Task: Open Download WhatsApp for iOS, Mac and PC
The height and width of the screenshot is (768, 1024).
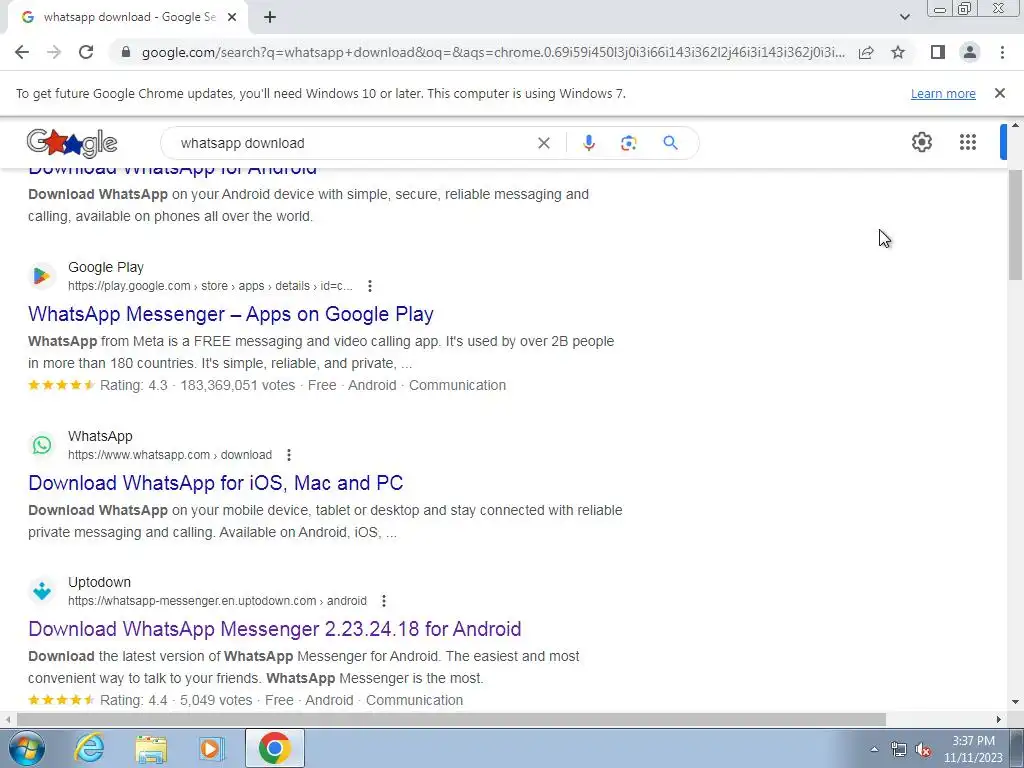Action: (216, 483)
